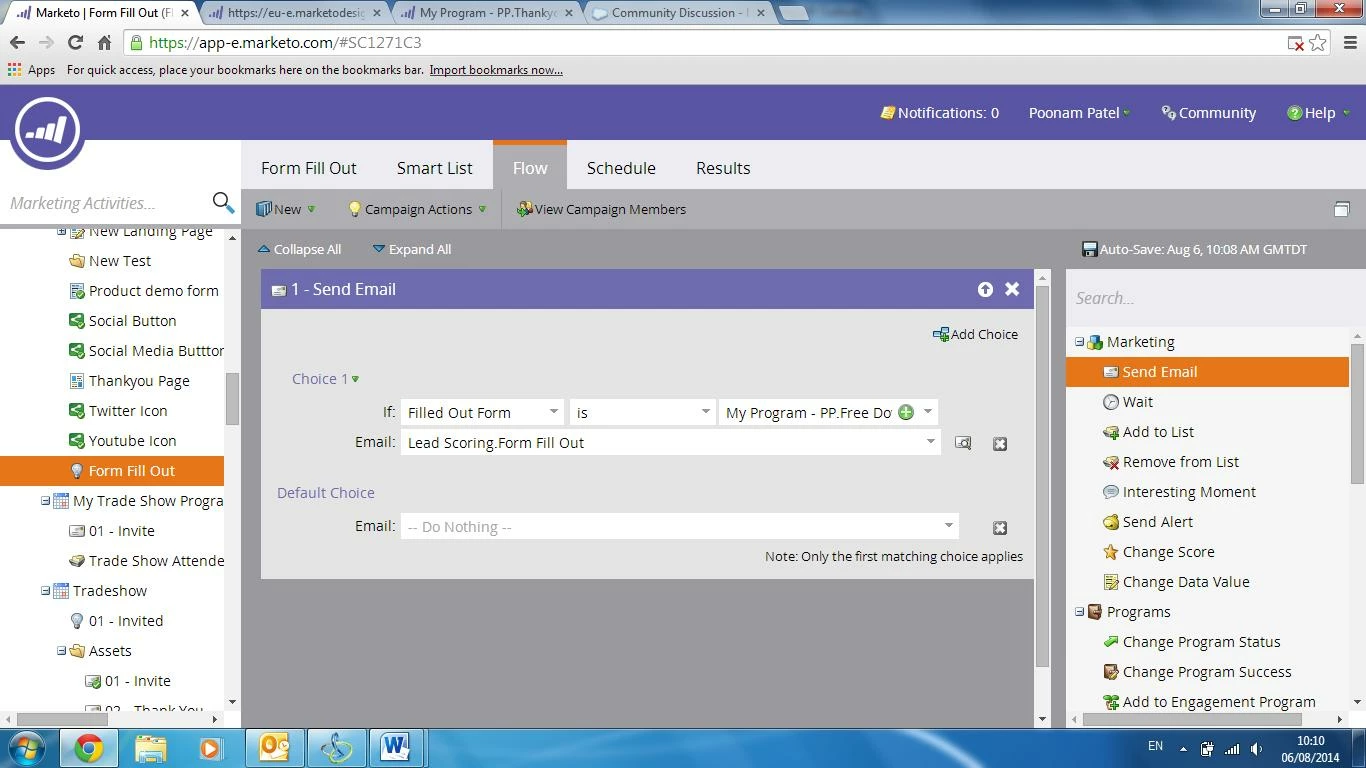1366x768 pixels.
Task: Open the Thankyou Page item
Action: (x=129, y=381)
